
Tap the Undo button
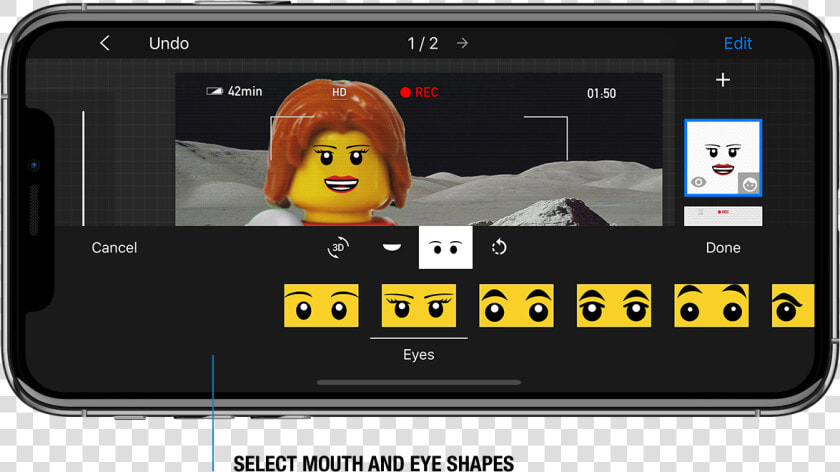point(169,43)
